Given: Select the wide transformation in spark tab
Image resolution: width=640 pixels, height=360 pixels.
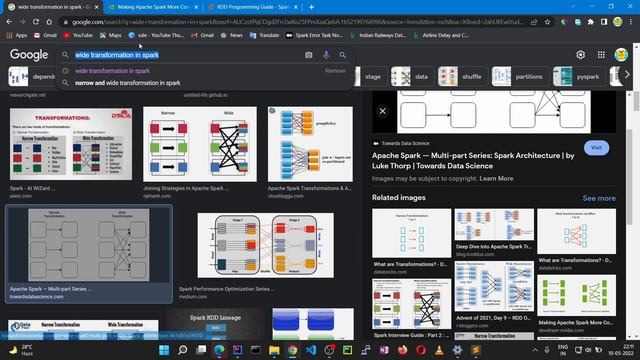Looking at the screenshot, I should coord(54,7).
